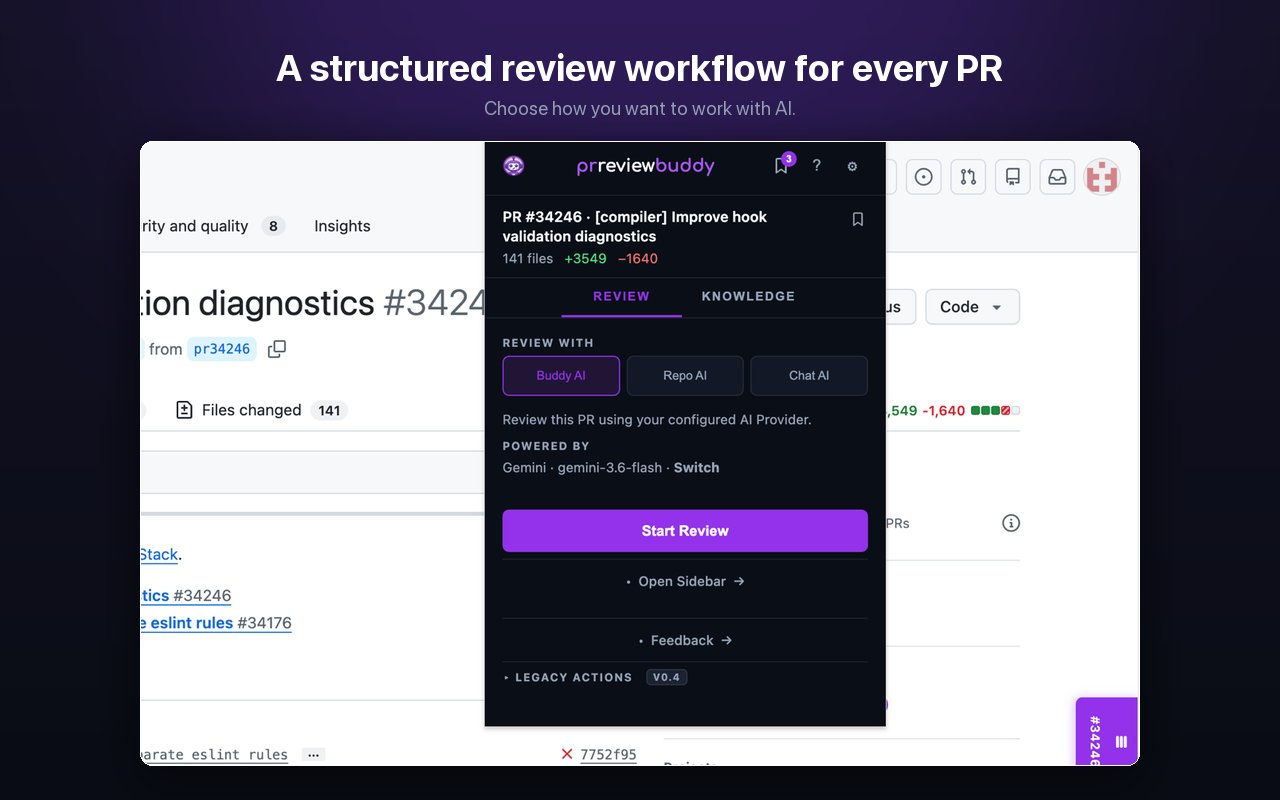Image resolution: width=1280 pixels, height=800 pixels.
Task: Click the −1640 deletions text in popup
Action: (638, 258)
